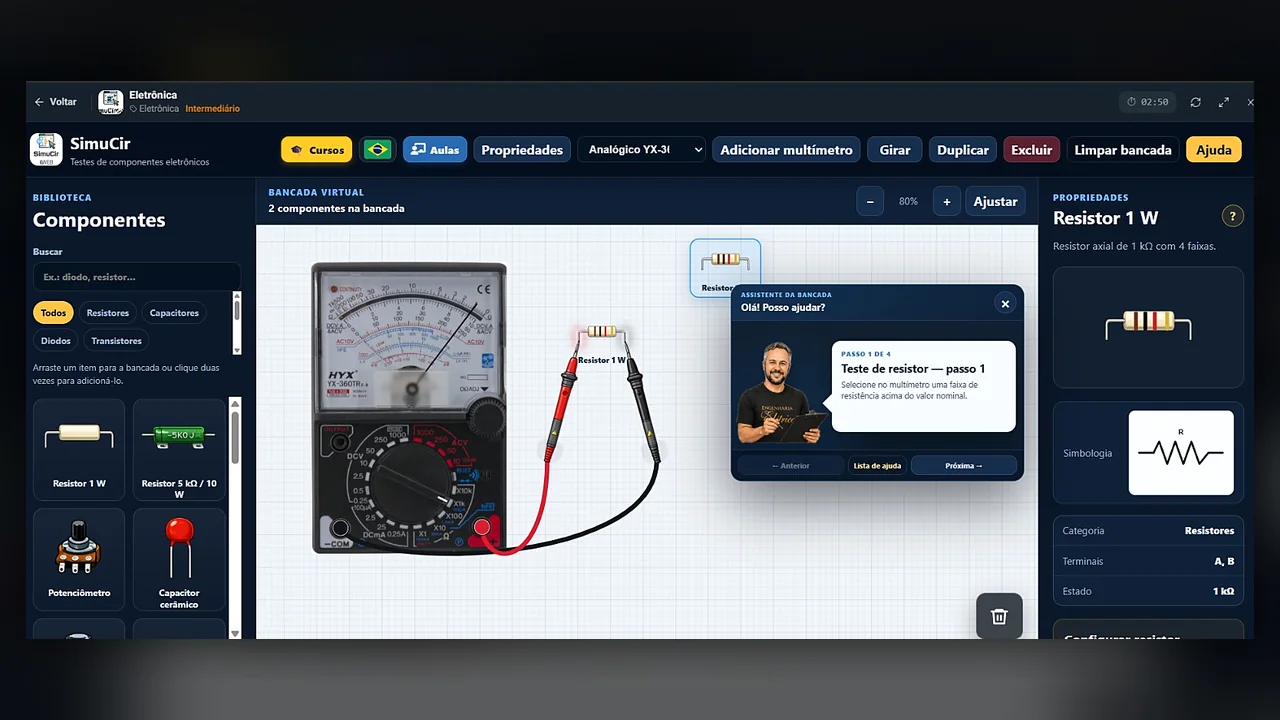The width and height of the screenshot is (1280, 720).
Task: Click the Duplicar button
Action: [x=963, y=150]
